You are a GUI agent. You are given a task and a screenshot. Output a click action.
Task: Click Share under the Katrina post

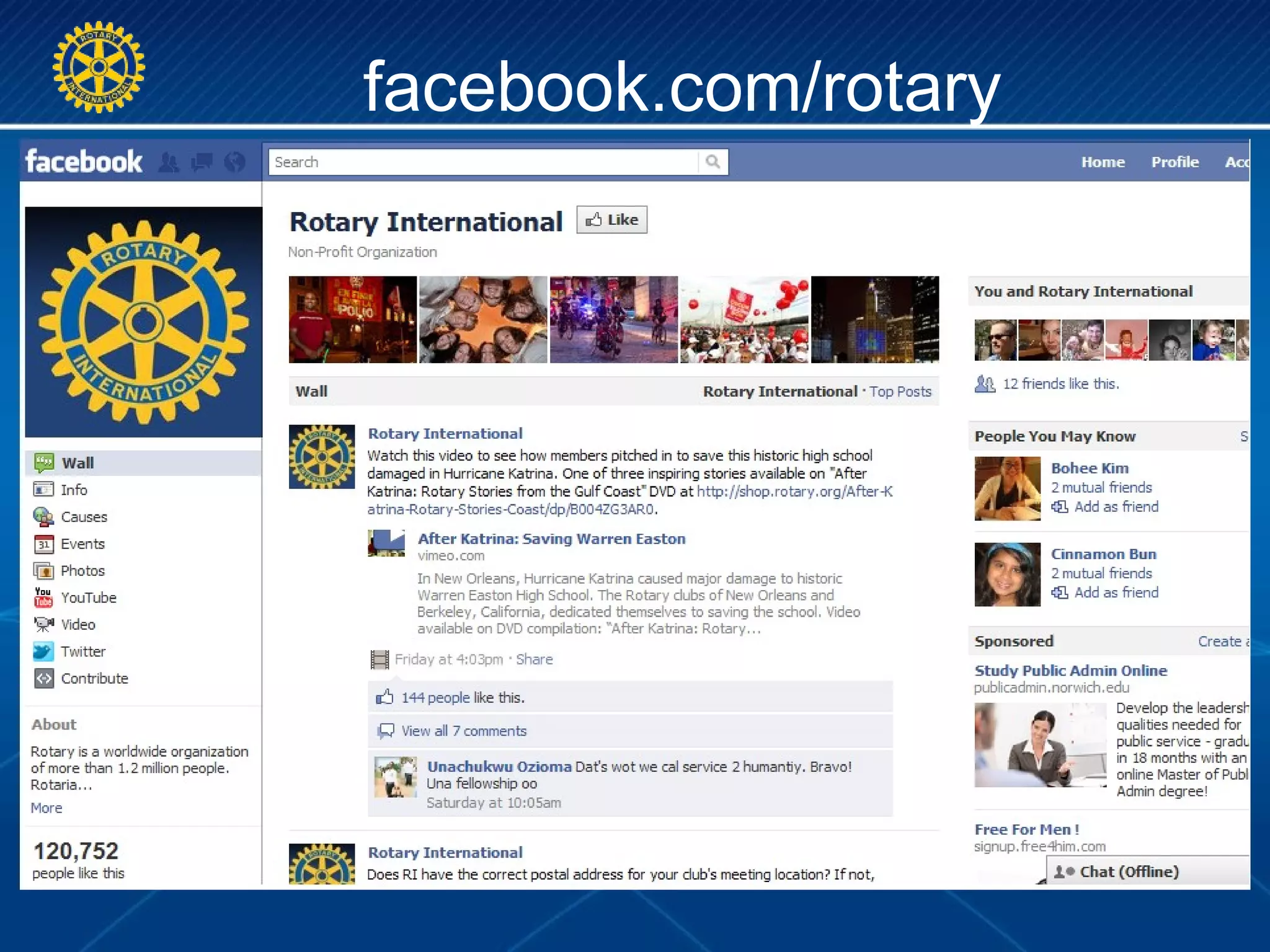point(534,659)
